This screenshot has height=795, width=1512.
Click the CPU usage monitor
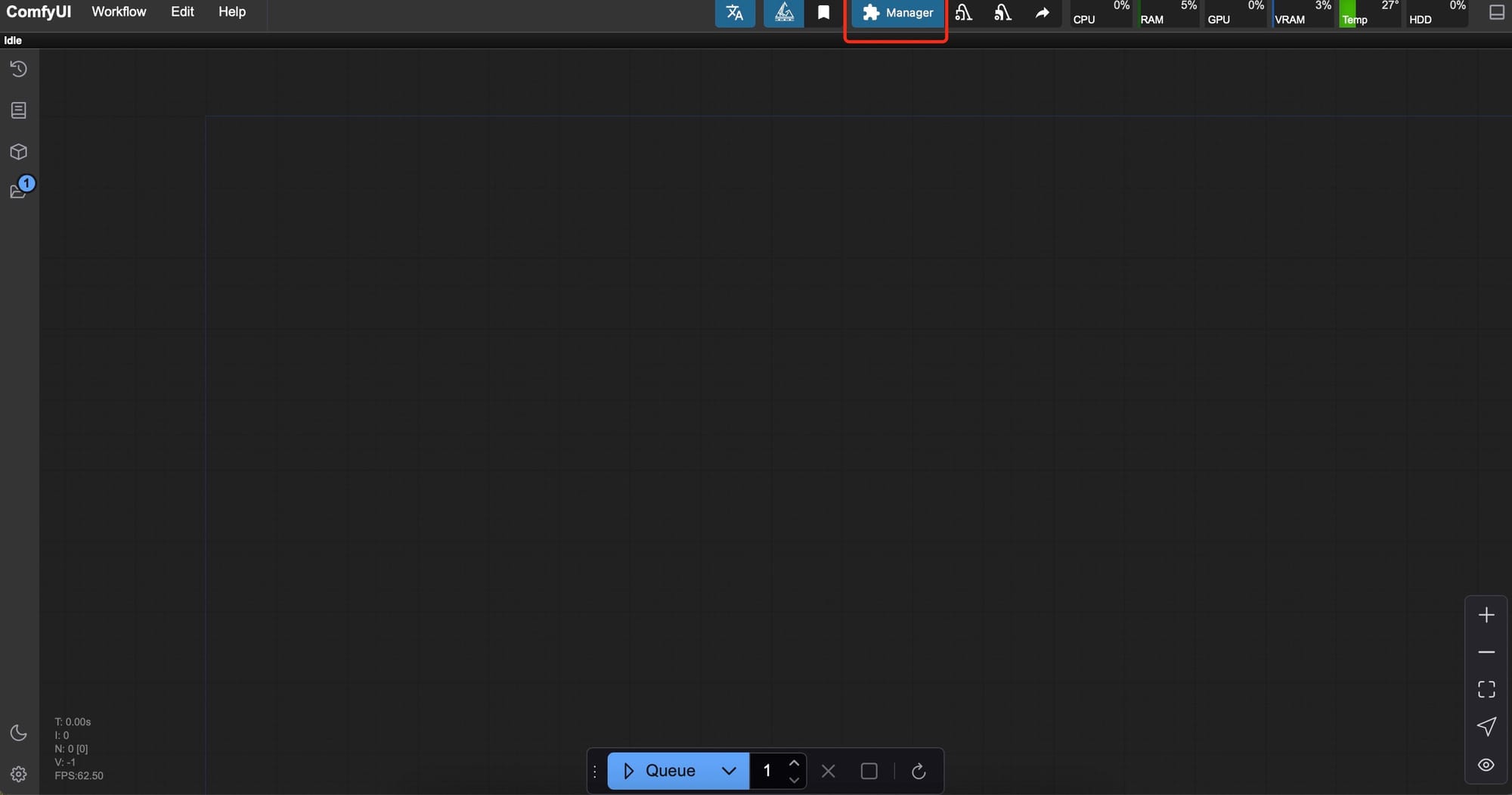click(x=1101, y=13)
